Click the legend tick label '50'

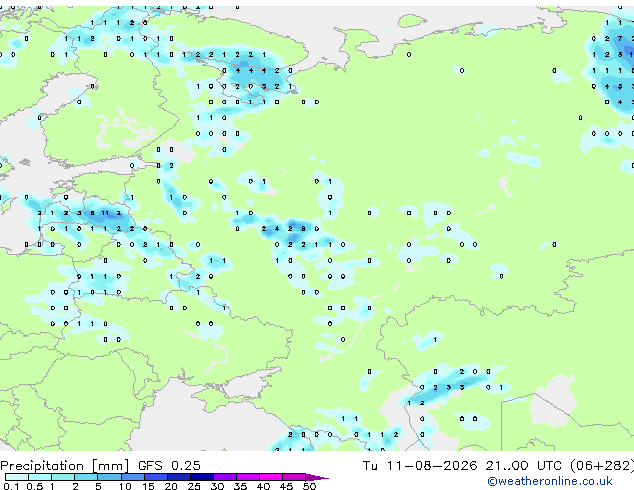(310, 486)
